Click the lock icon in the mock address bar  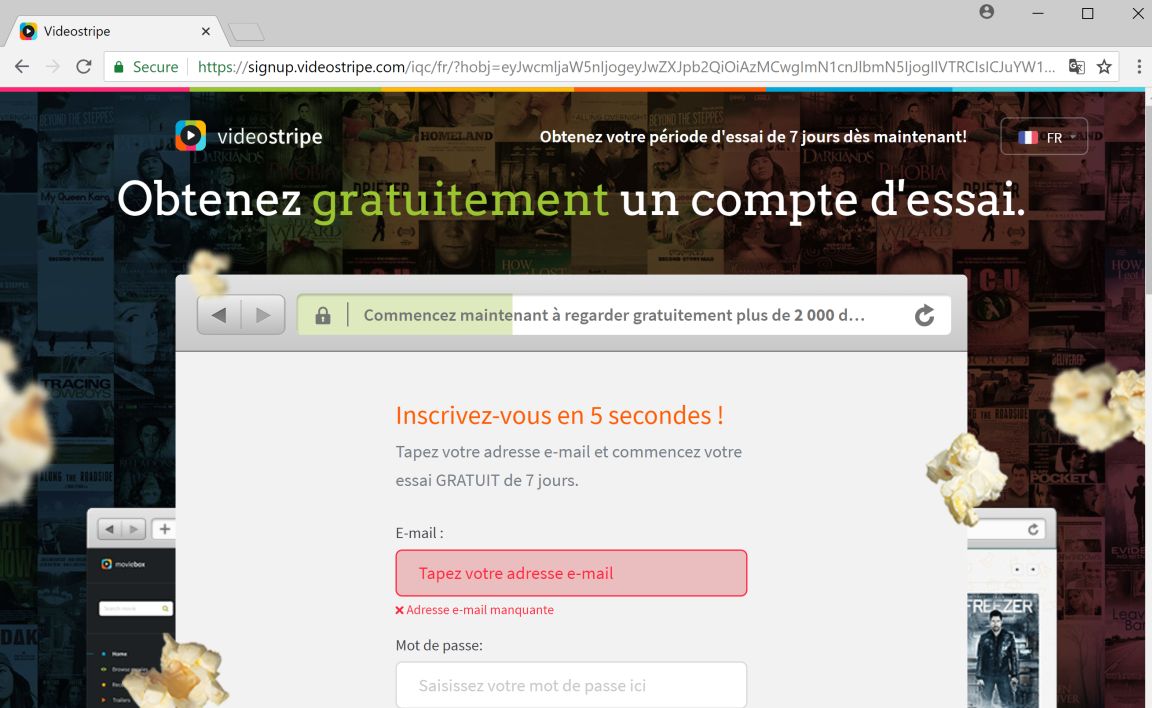pos(323,316)
